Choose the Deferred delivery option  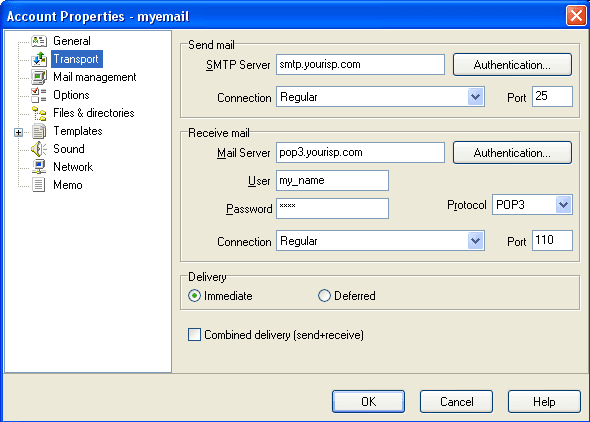point(324,296)
